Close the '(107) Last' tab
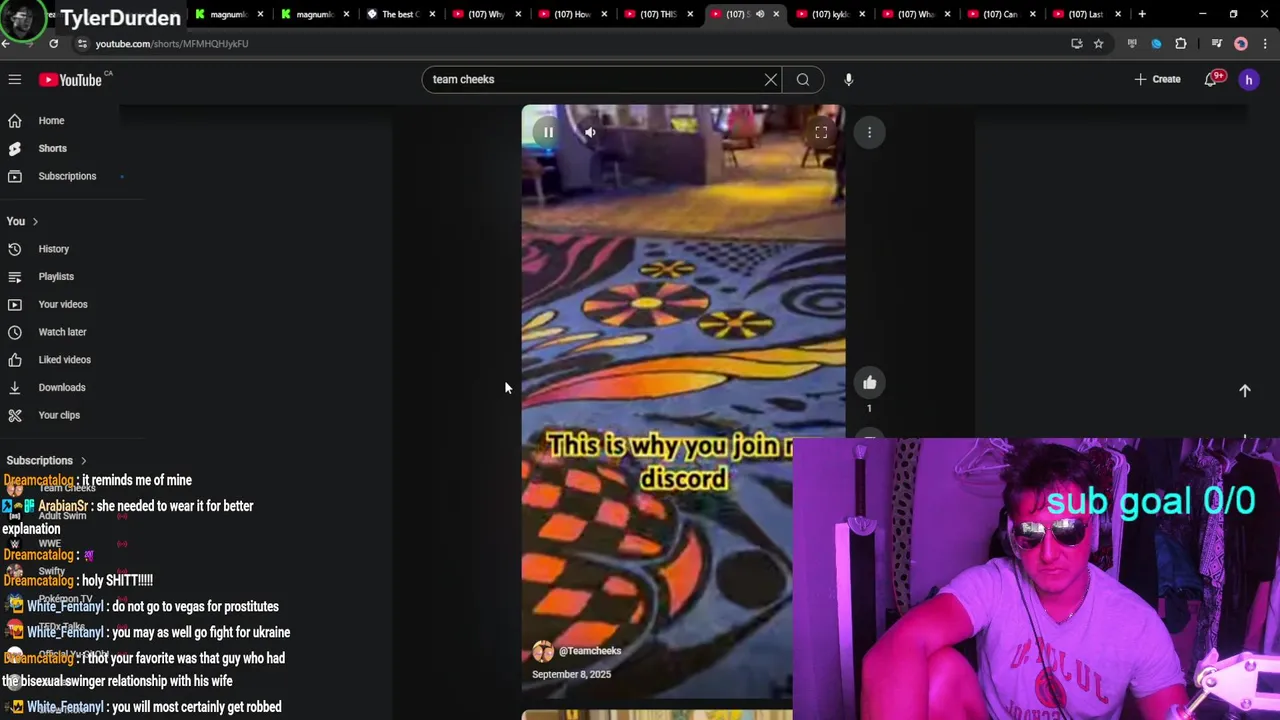Viewport: 1280px width, 720px height. (x=1118, y=14)
